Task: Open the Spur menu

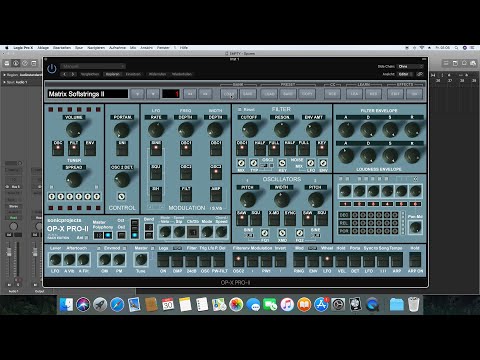Action: coord(79,48)
